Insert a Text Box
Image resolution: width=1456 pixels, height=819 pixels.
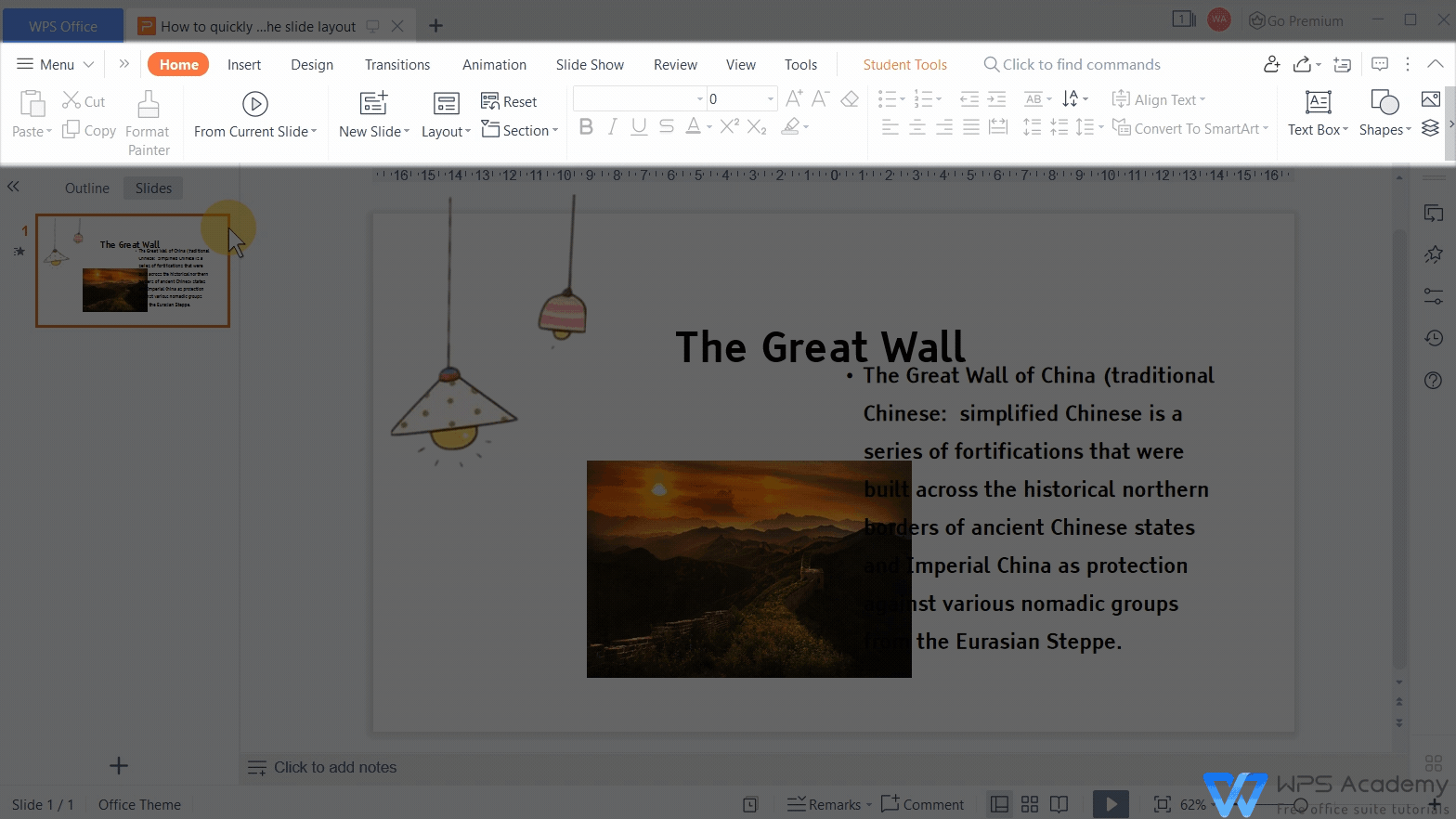(1318, 114)
